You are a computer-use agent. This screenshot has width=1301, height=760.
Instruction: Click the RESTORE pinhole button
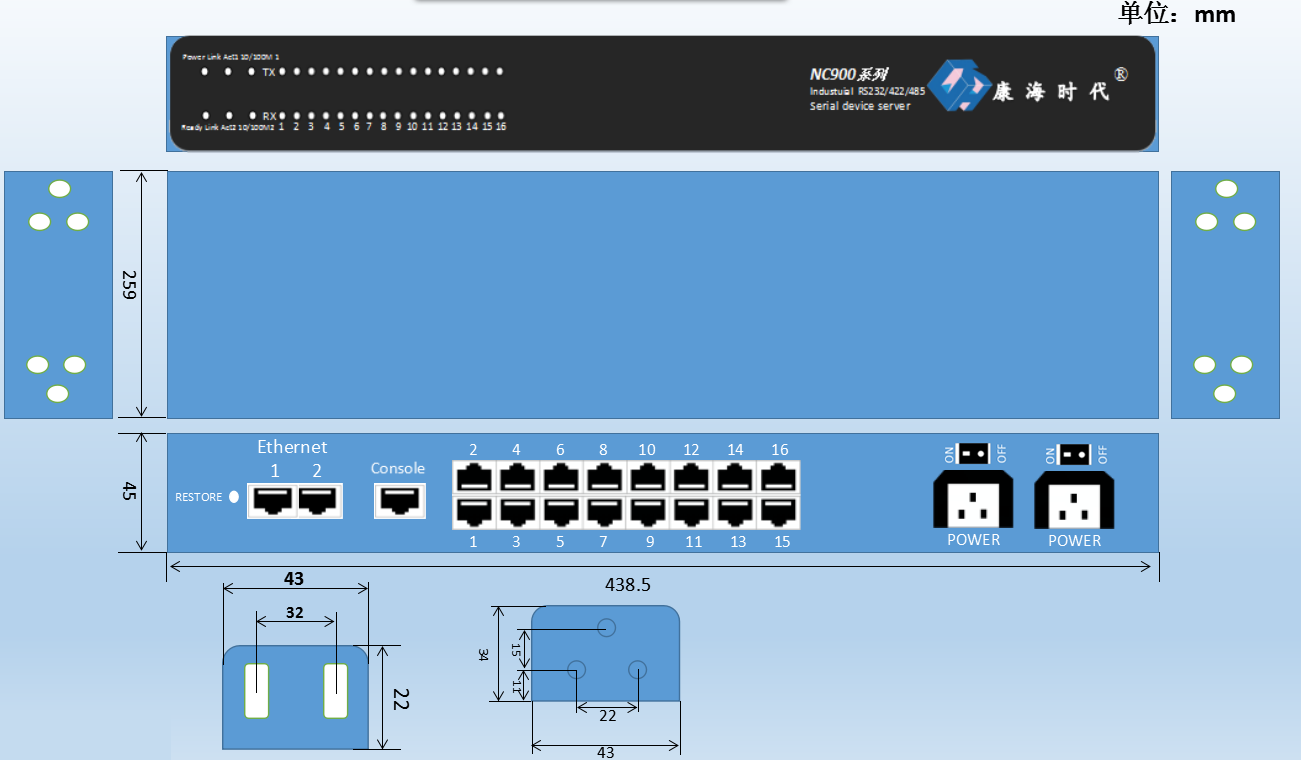234,497
